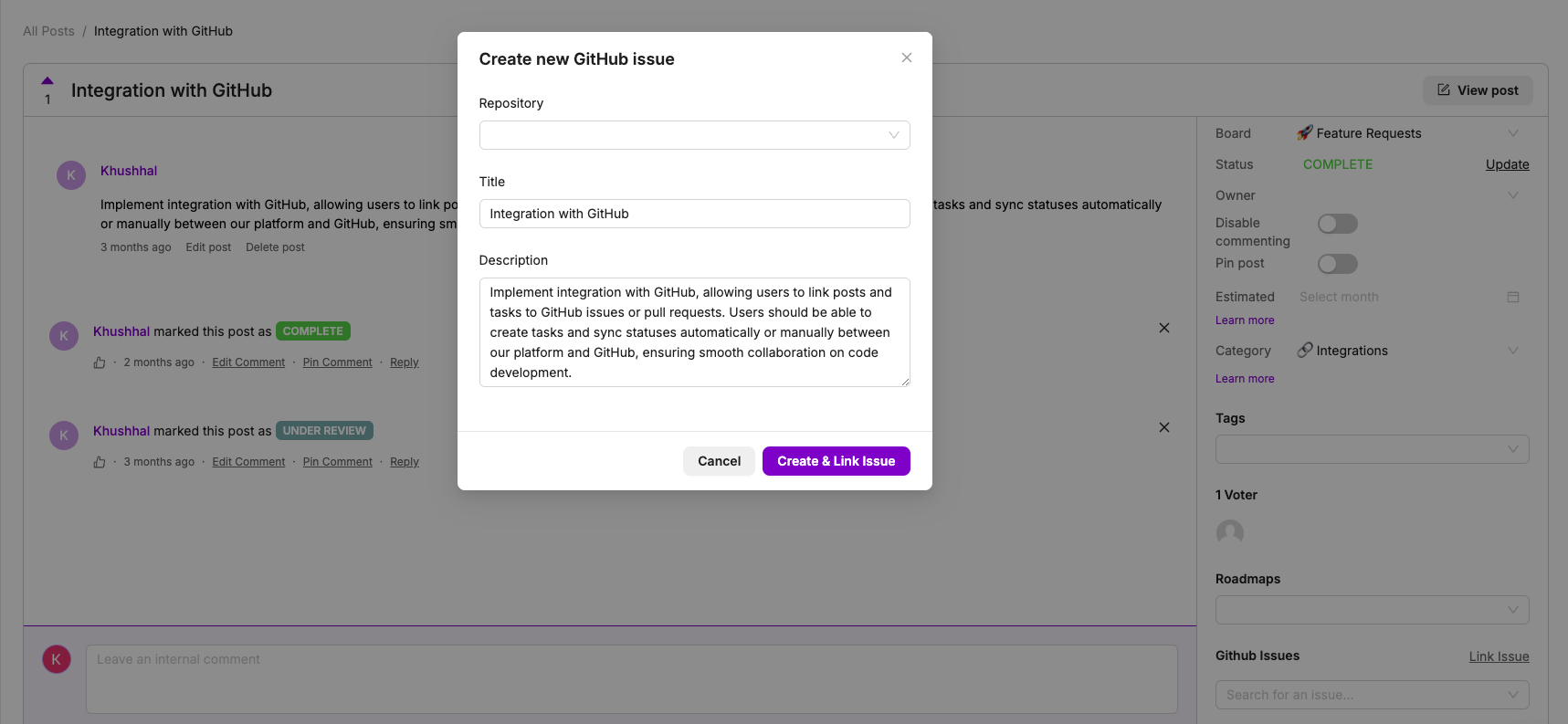Image resolution: width=1568 pixels, height=724 pixels.
Task: Go to All Posts breadcrumb
Action: [x=48, y=31]
